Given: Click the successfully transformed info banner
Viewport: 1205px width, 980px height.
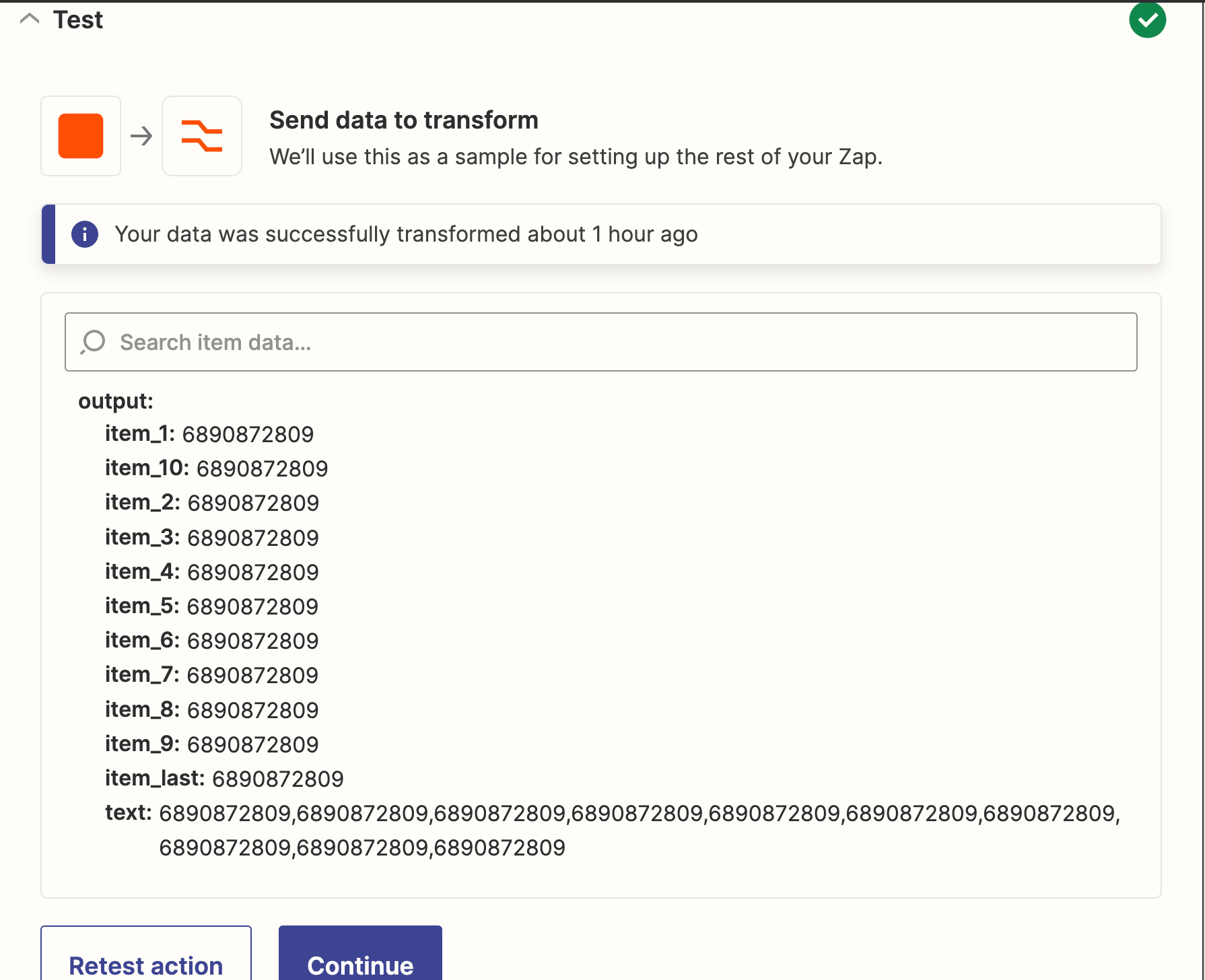Looking at the screenshot, I should tap(601, 234).
